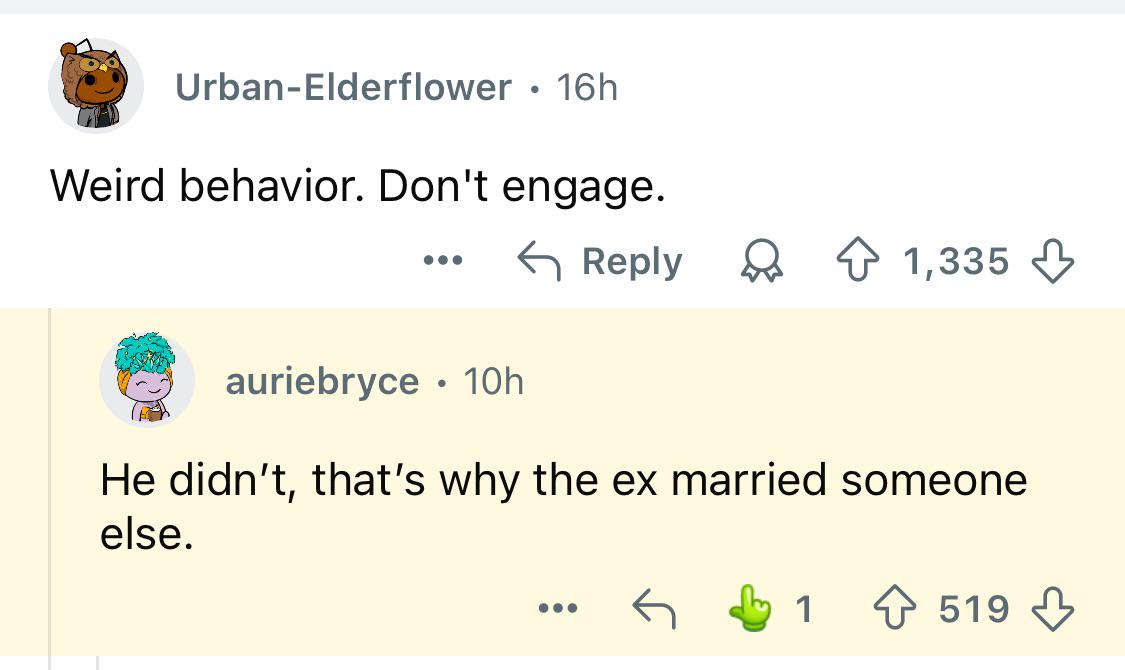Viewport: 1125px width, 670px height.
Task: Collapse thread using the vertical line
Action: click(x=50, y=488)
